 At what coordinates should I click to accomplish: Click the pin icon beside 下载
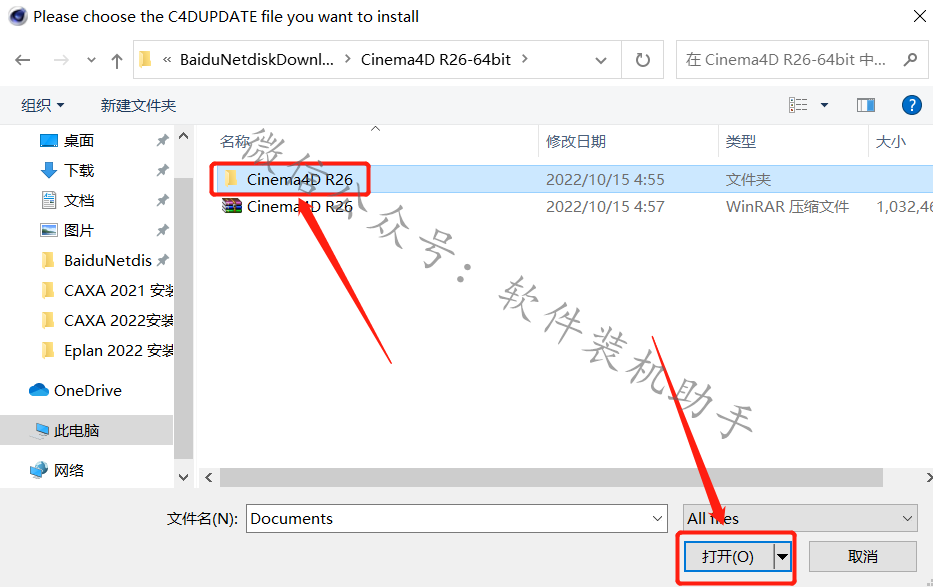point(162,171)
